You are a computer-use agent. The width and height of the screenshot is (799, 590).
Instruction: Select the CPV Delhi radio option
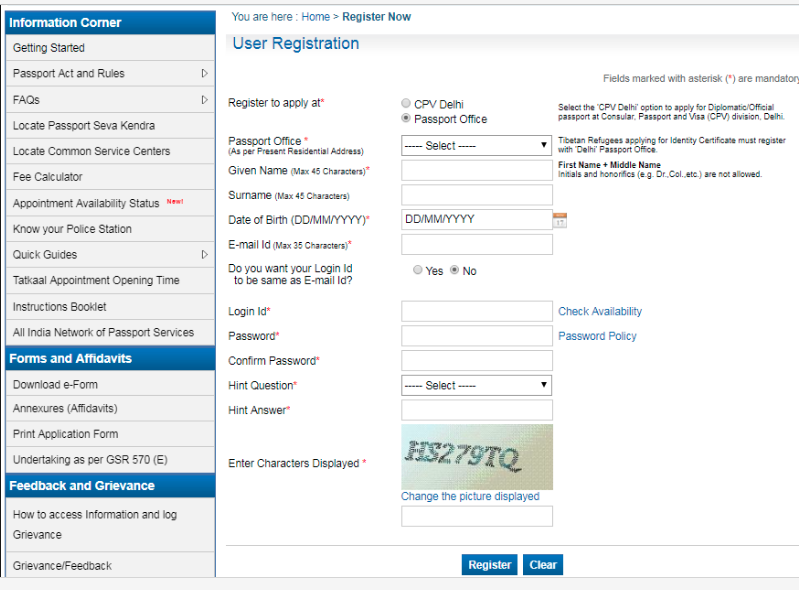point(406,104)
